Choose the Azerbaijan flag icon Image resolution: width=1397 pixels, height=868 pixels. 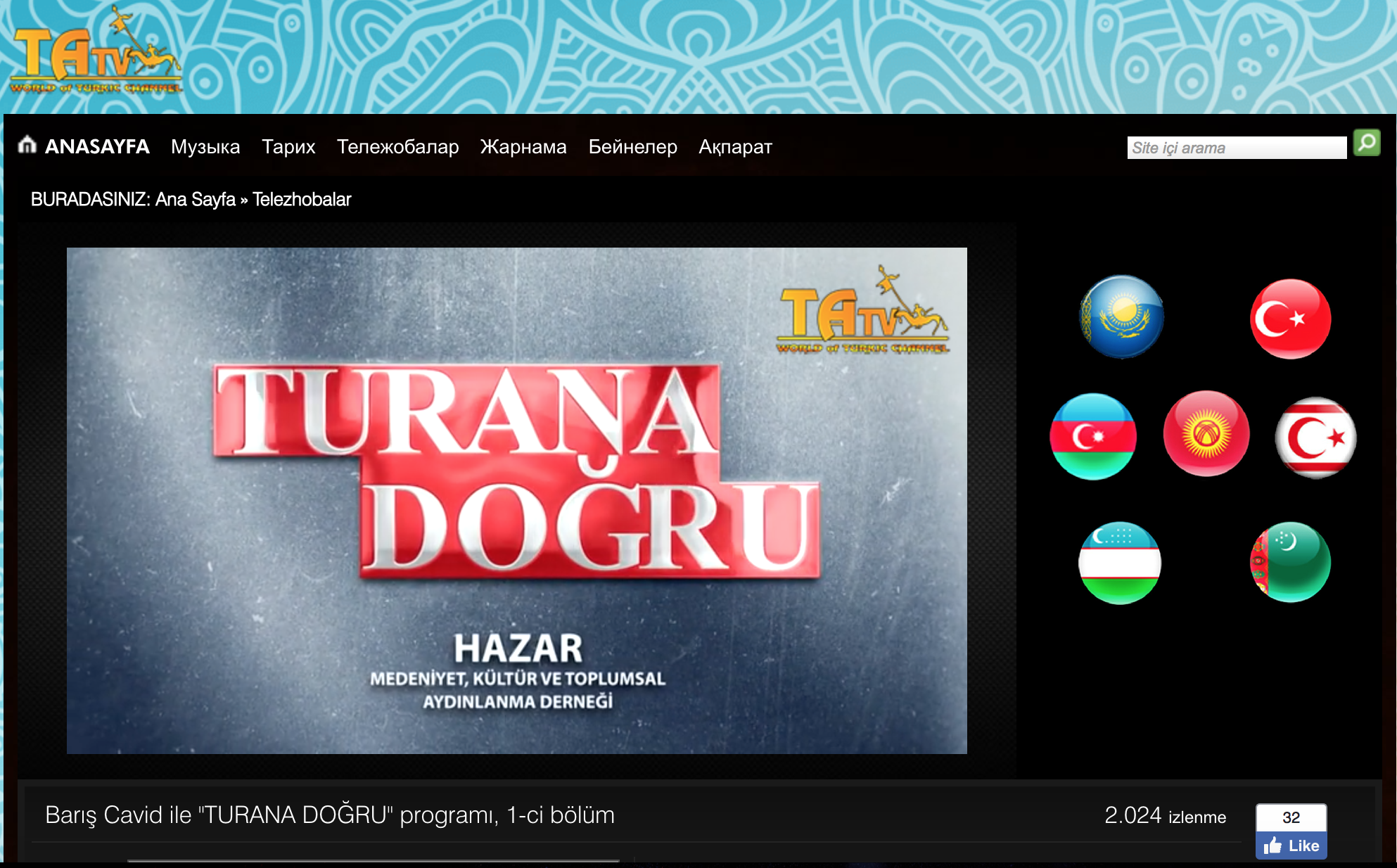(x=1092, y=437)
